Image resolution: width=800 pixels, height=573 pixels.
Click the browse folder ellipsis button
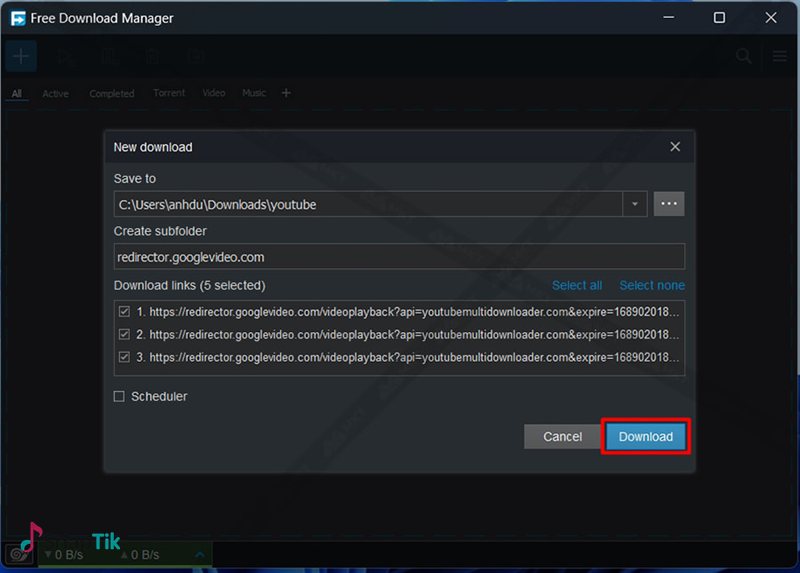669,204
